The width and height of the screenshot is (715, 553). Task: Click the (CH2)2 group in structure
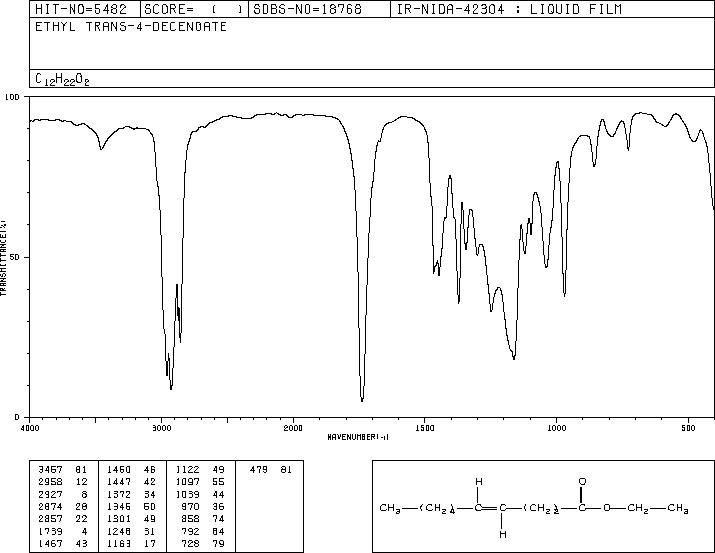[542, 508]
